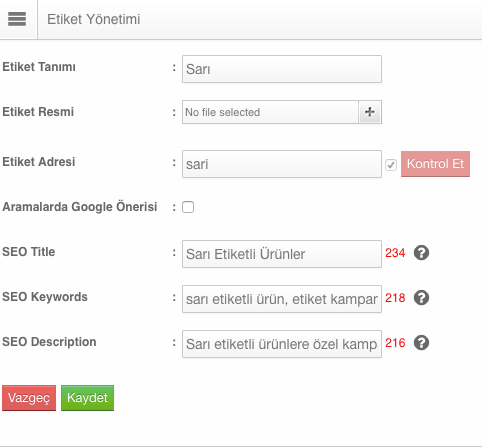Focus the Etiket Tanımı field containing Sarı

[282, 69]
